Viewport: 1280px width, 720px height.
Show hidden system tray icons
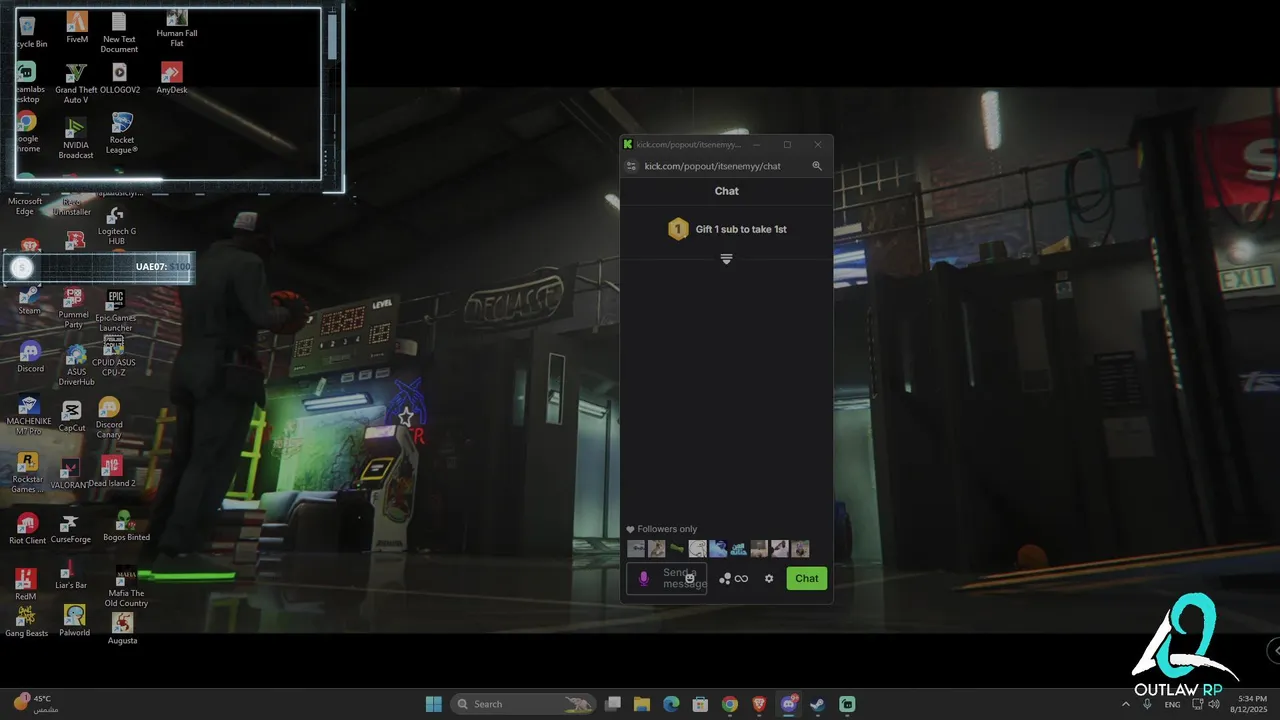pos(1126,704)
